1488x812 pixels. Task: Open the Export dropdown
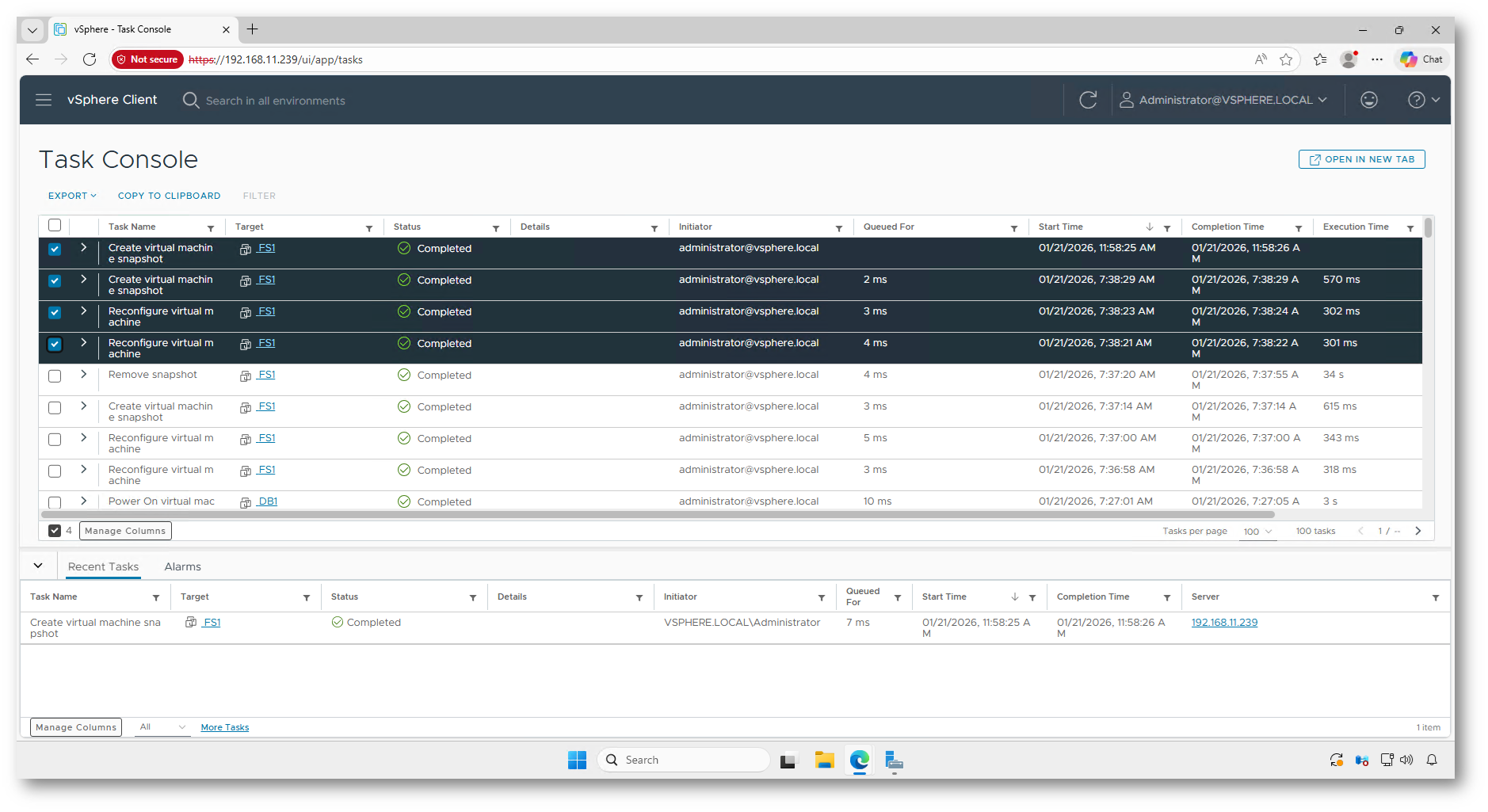click(72, 196)
